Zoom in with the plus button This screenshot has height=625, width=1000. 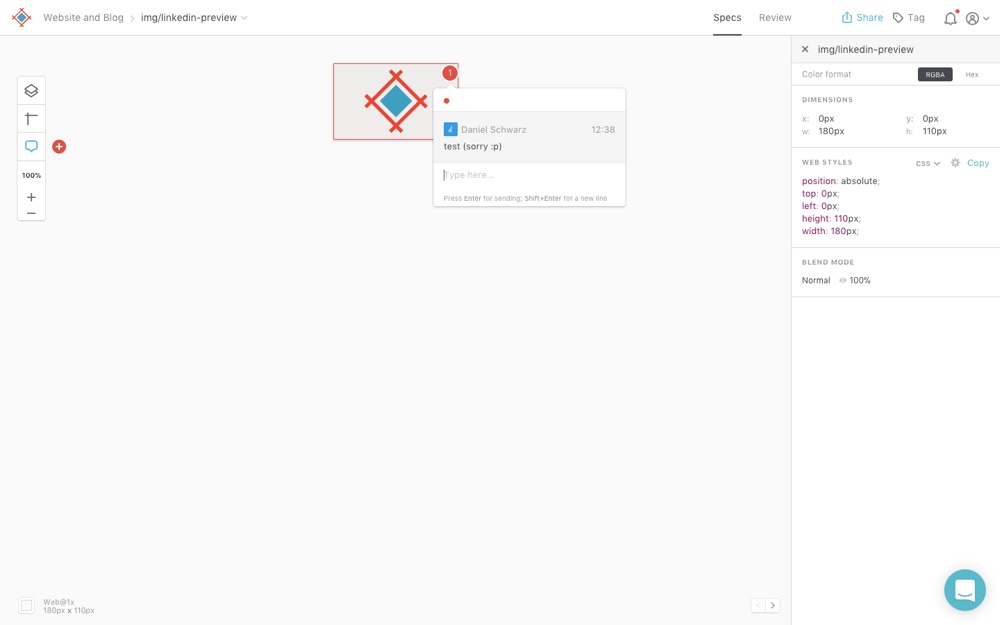31,197
